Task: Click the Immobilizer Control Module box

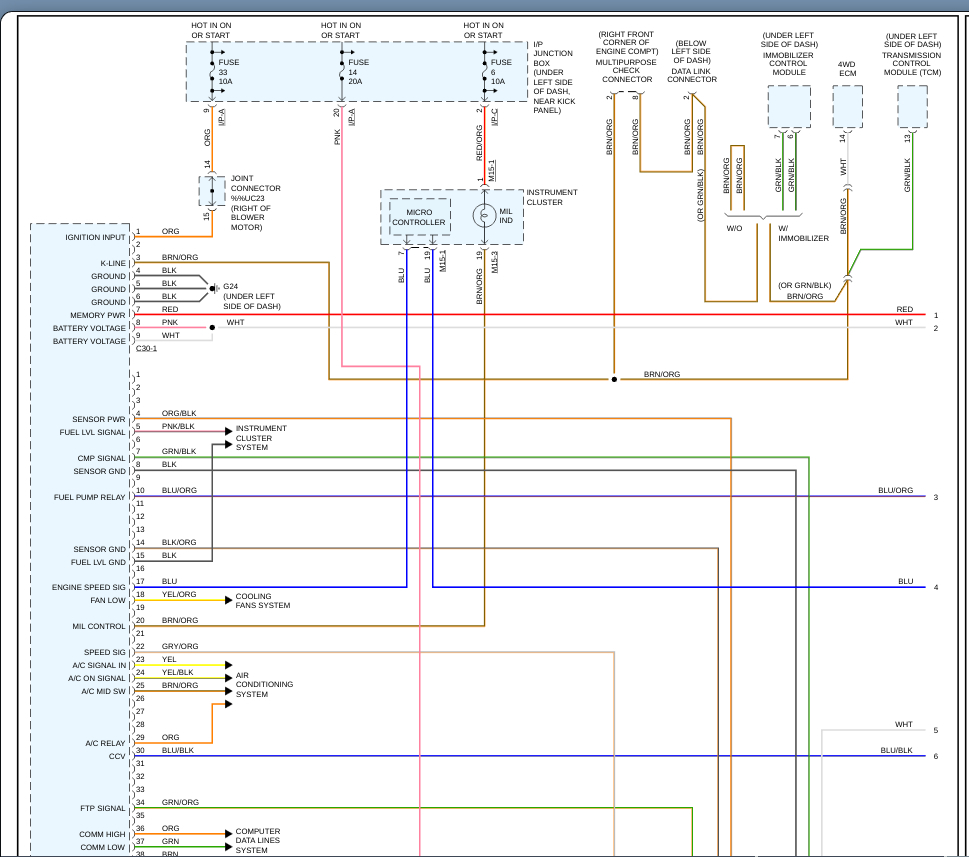Action: tap(788, 106)
